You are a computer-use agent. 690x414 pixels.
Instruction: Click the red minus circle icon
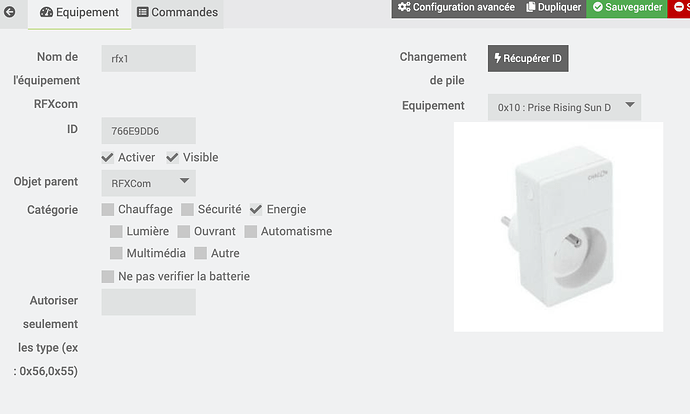(679, 7)
